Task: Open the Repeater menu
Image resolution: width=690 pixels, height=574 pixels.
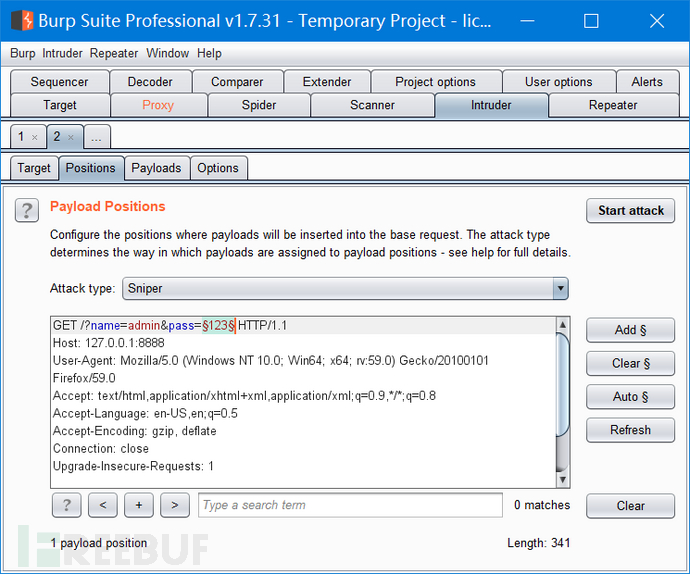Action: point(114,53)
